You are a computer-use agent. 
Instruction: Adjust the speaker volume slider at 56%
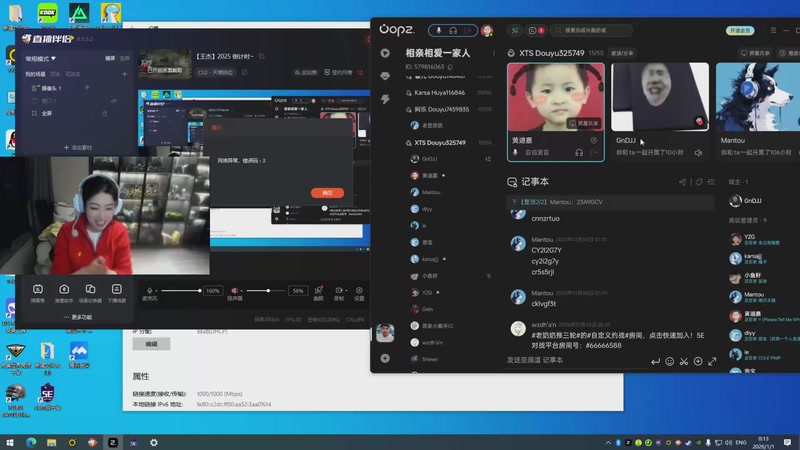[265, 291]
